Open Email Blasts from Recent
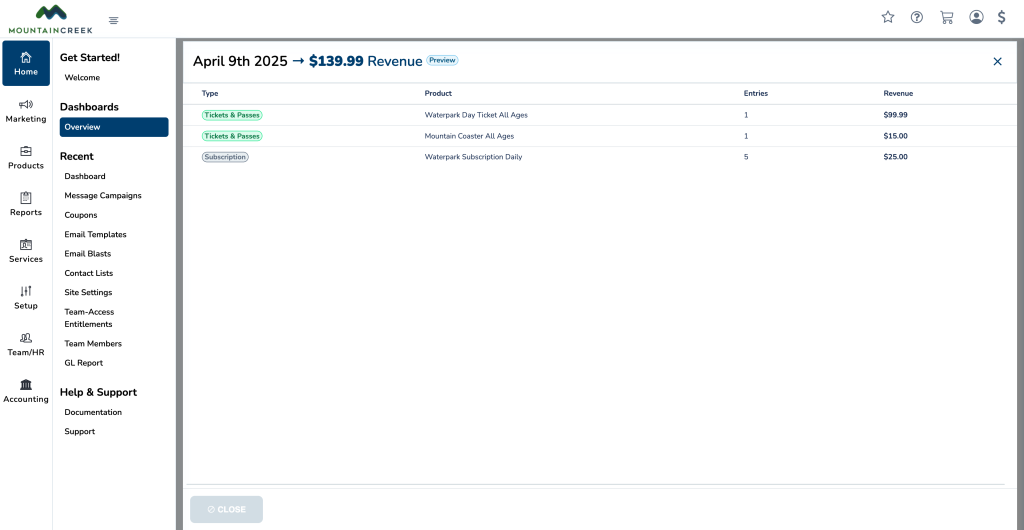This screenshot has width=1024, height=530. point(88,254)
